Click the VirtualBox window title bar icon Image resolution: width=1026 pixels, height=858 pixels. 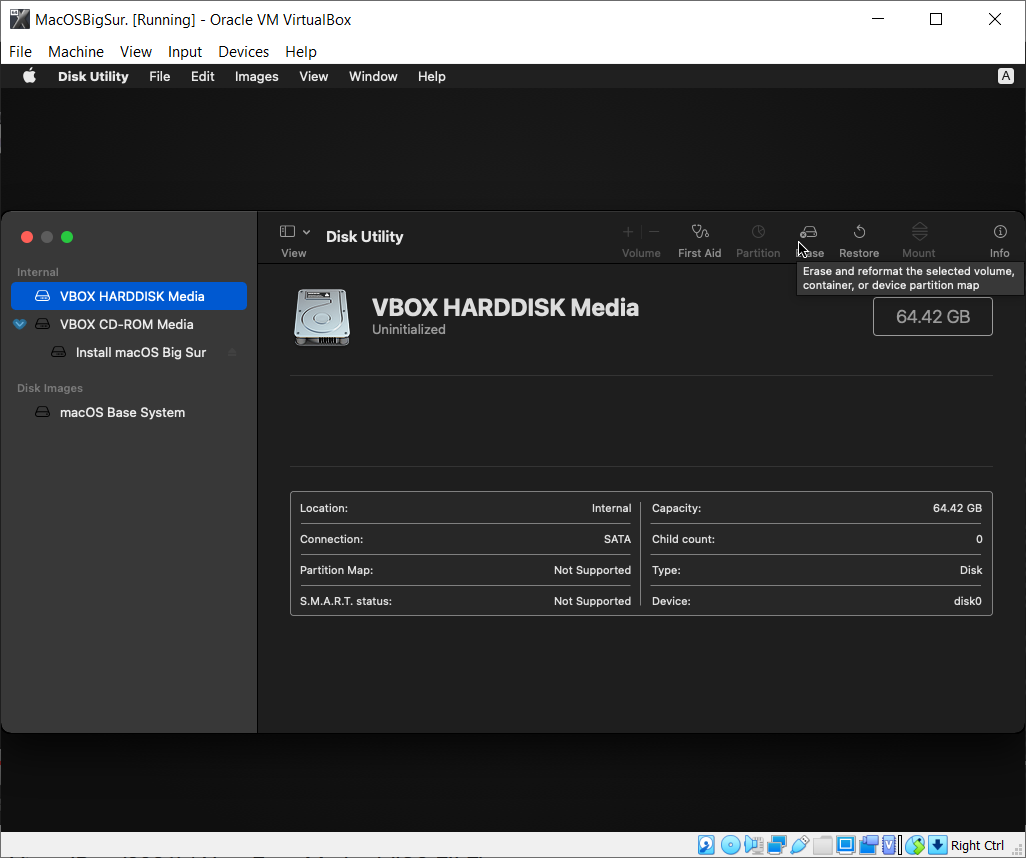[x=20, y=20]
